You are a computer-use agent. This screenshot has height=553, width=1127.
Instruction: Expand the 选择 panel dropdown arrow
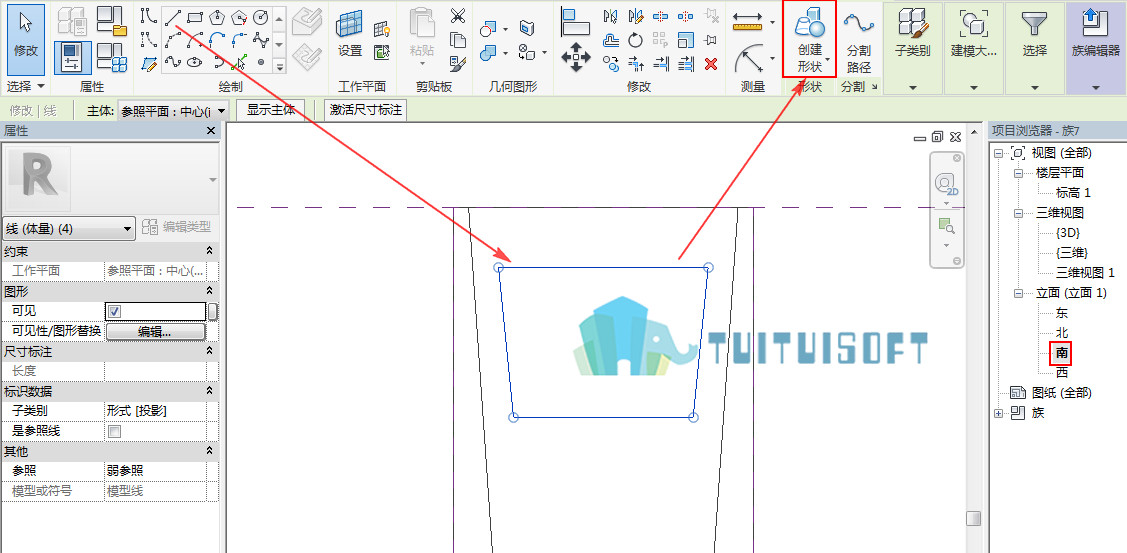(40, 86)
